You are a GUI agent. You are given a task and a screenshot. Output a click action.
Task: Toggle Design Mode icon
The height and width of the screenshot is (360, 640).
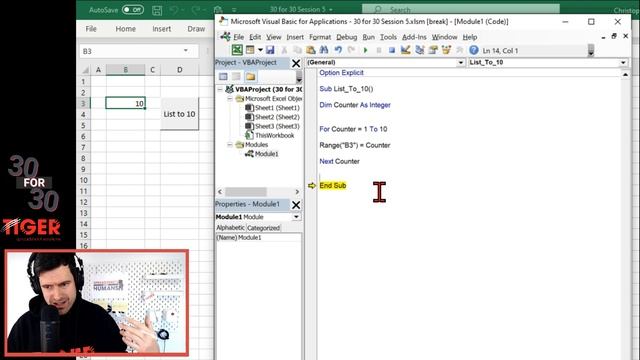point(405,50)
